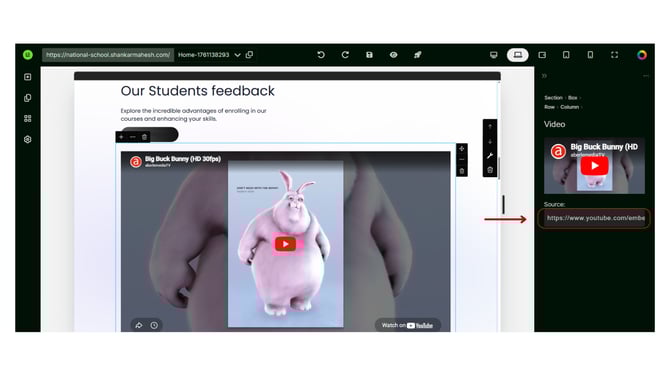Select the Our Students feedback heading
The width and height of the screenshot is (670, 376).
[x=197, y=91]
